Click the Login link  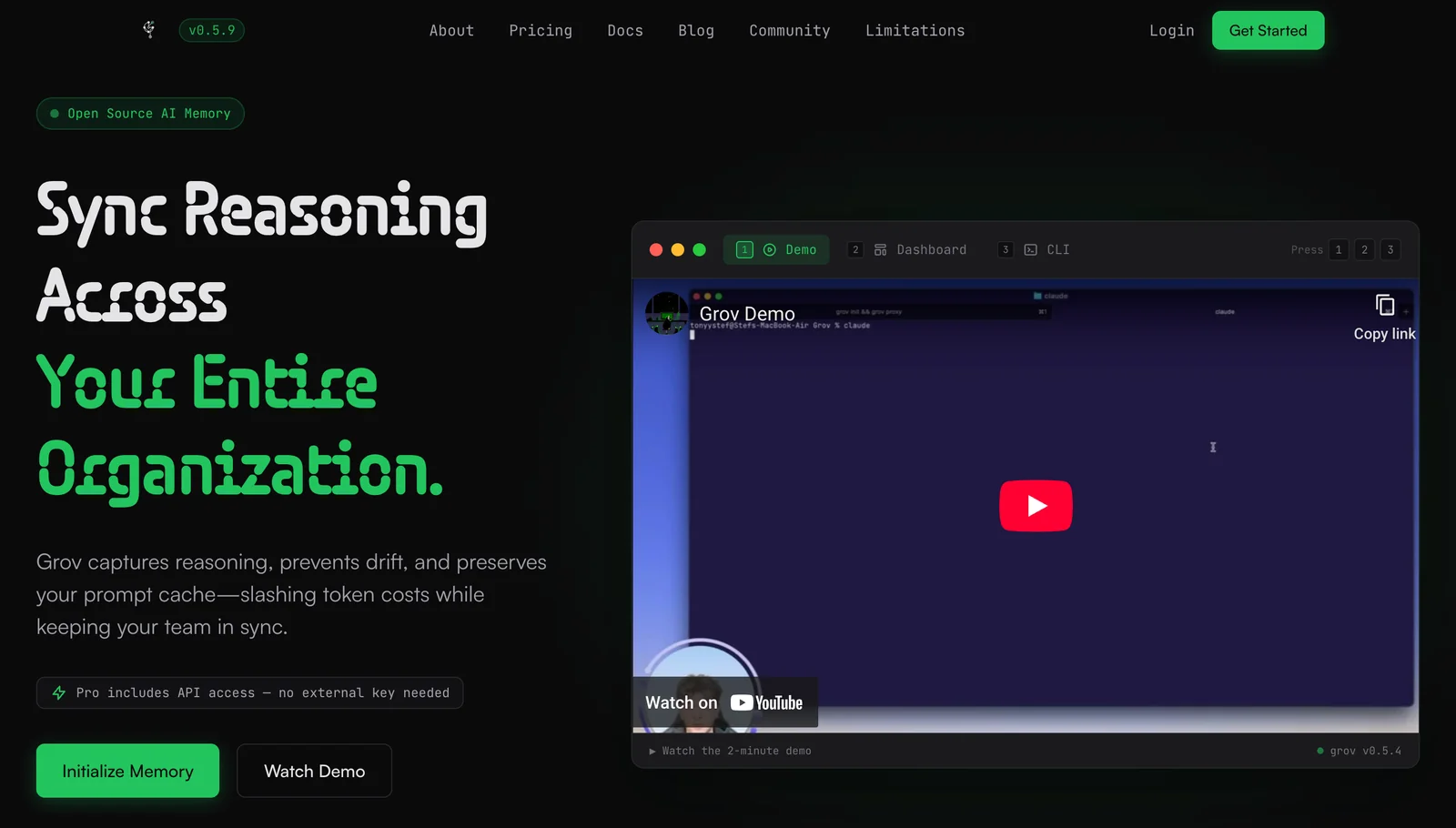click(1171, 31)
